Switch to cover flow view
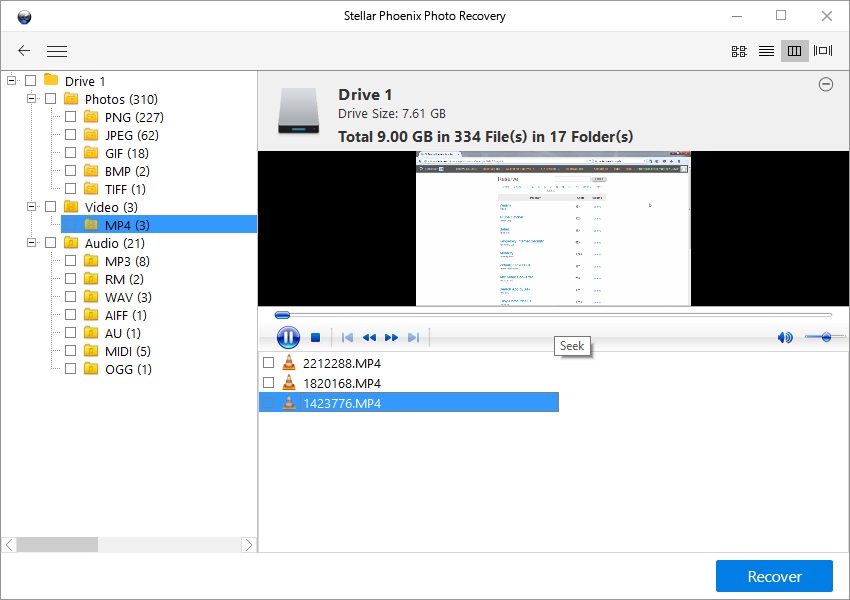The width and height of the screenshot is (850, 600). click(x=822, y=50)
